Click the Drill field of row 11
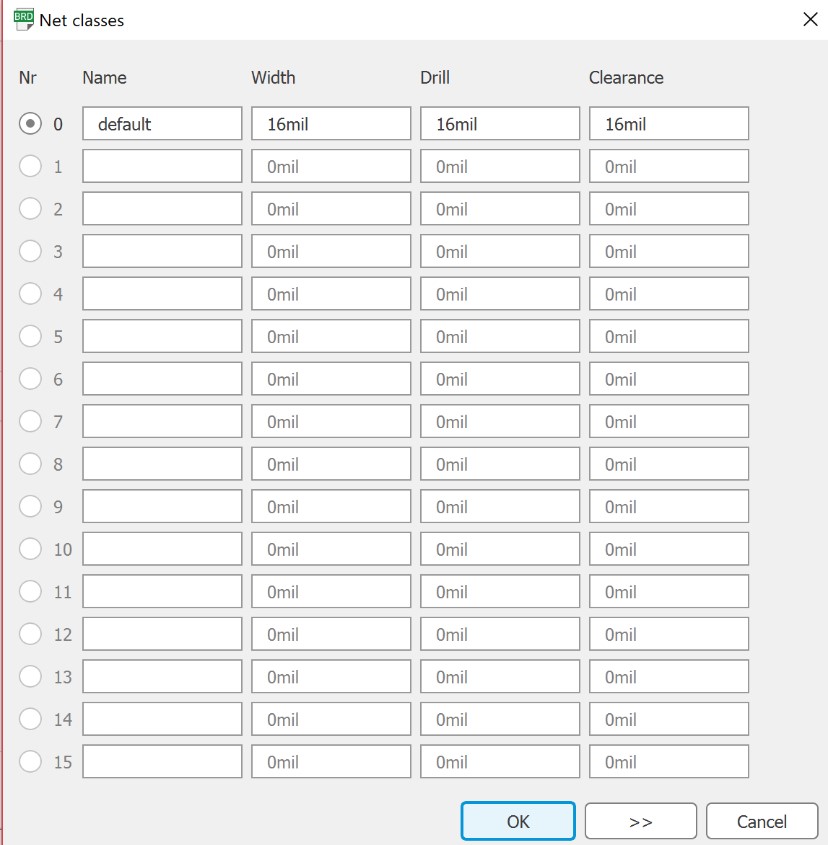 click(500, 592)
